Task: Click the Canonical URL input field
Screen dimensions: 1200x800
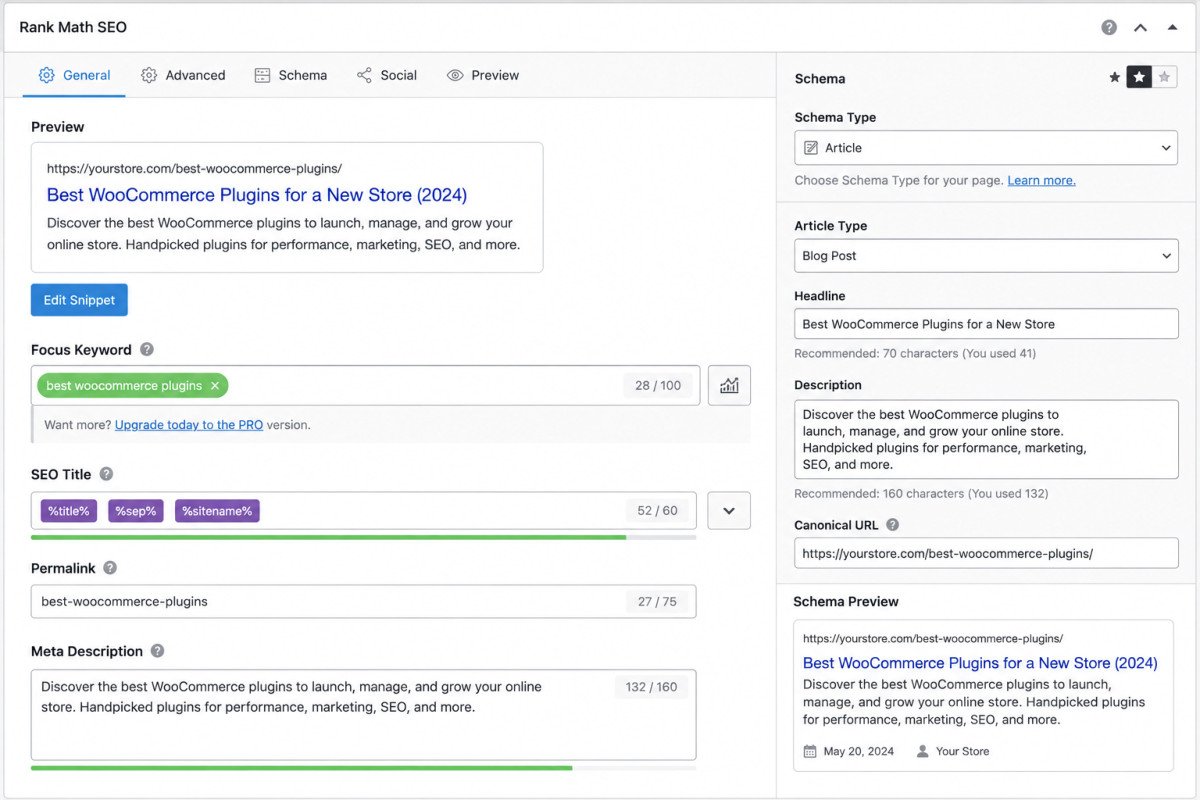Action: [987, 553]
